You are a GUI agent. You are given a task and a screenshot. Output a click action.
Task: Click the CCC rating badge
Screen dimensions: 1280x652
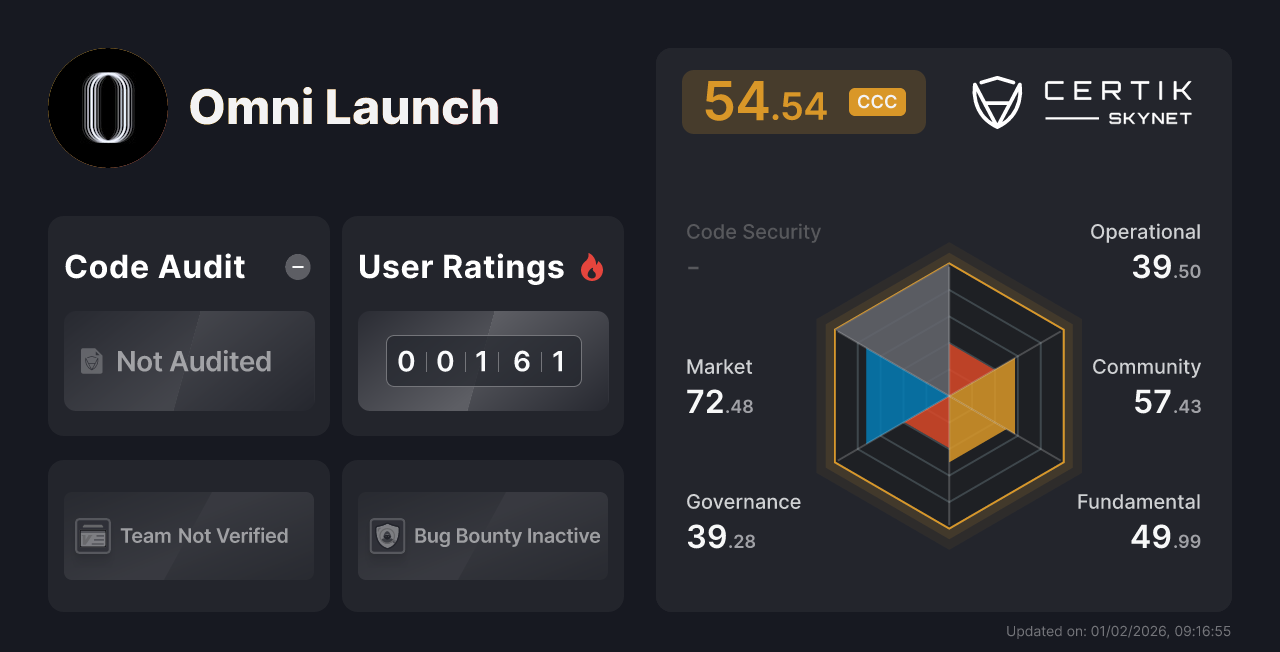tap(877, 101)
